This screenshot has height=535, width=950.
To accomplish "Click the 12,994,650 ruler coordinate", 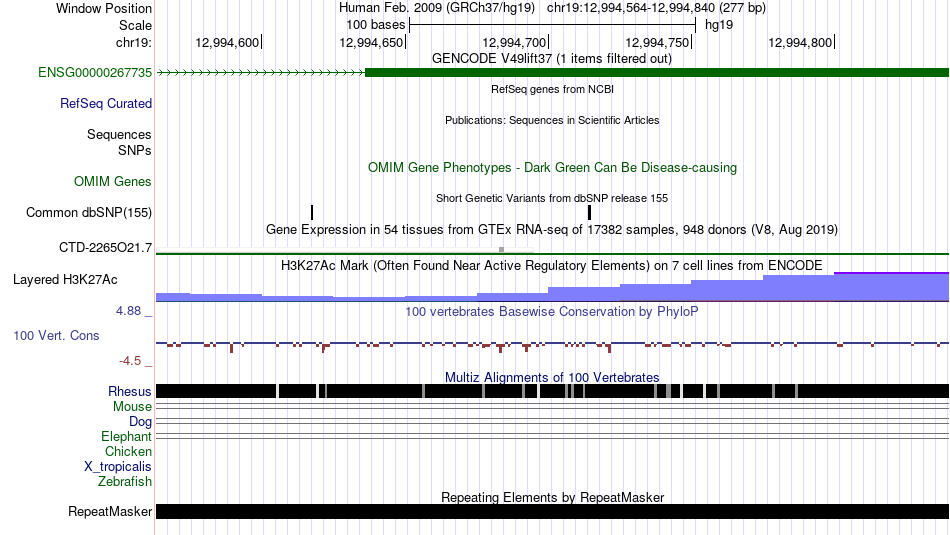I will click(371, 42).
